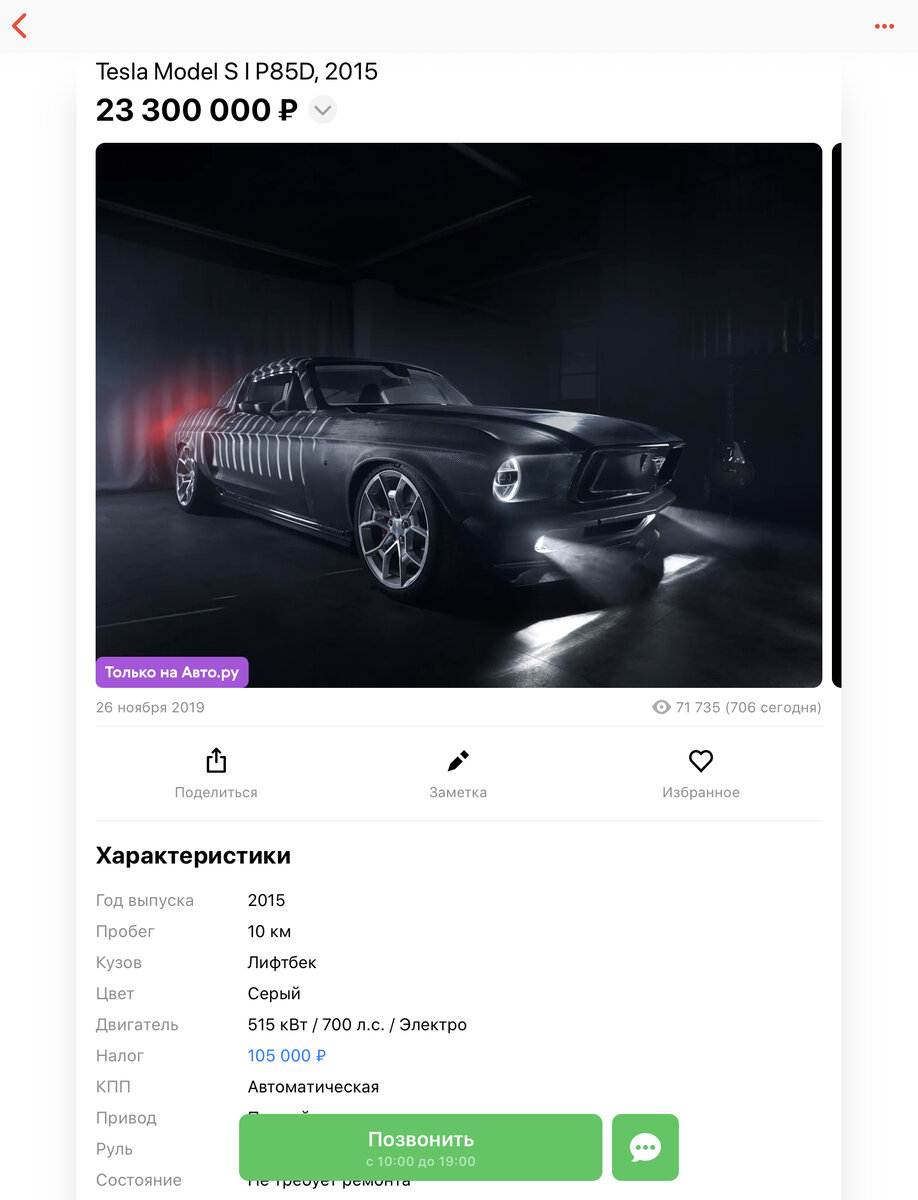Tap the Избранное label
The width and height of the screenshot is (918, 1200).
(701, 792)
